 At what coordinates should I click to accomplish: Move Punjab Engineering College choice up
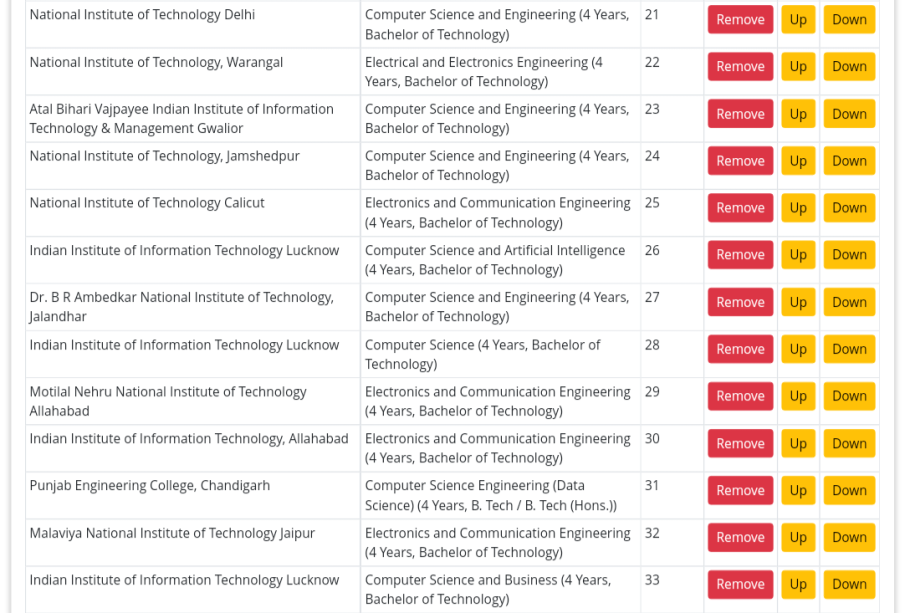pos(798,490)
